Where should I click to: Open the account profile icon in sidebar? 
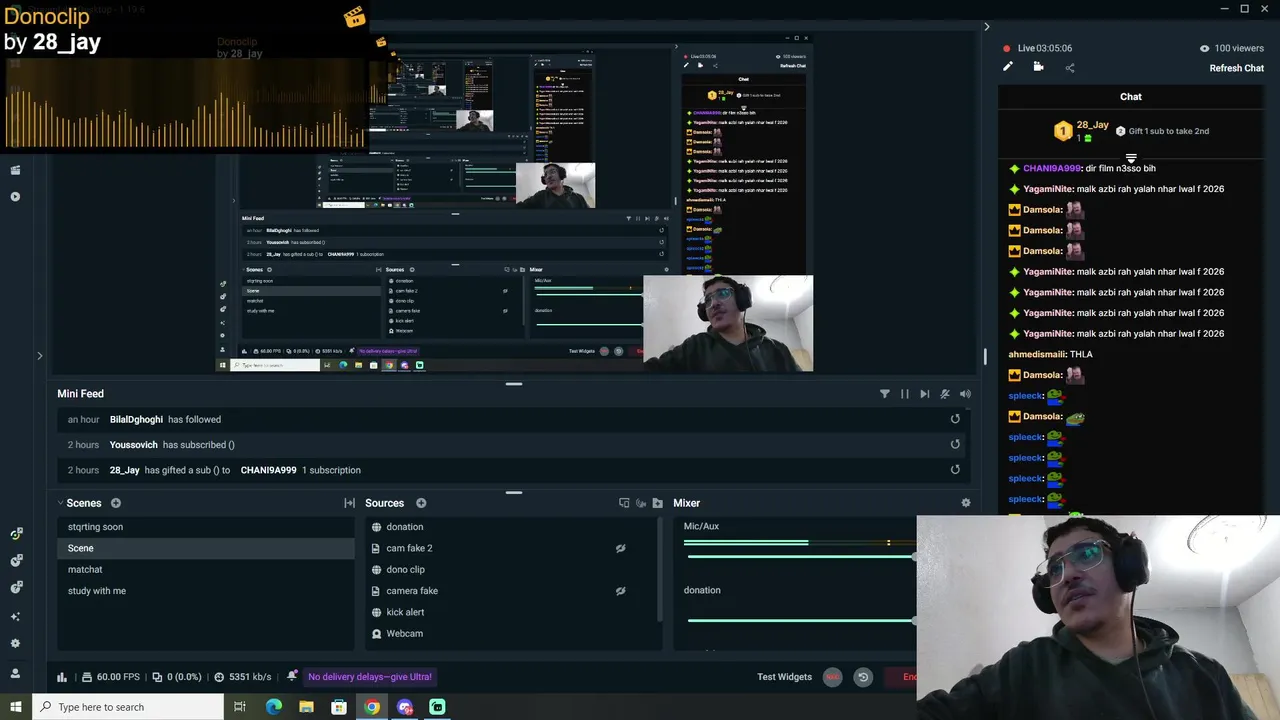[15, 673]
